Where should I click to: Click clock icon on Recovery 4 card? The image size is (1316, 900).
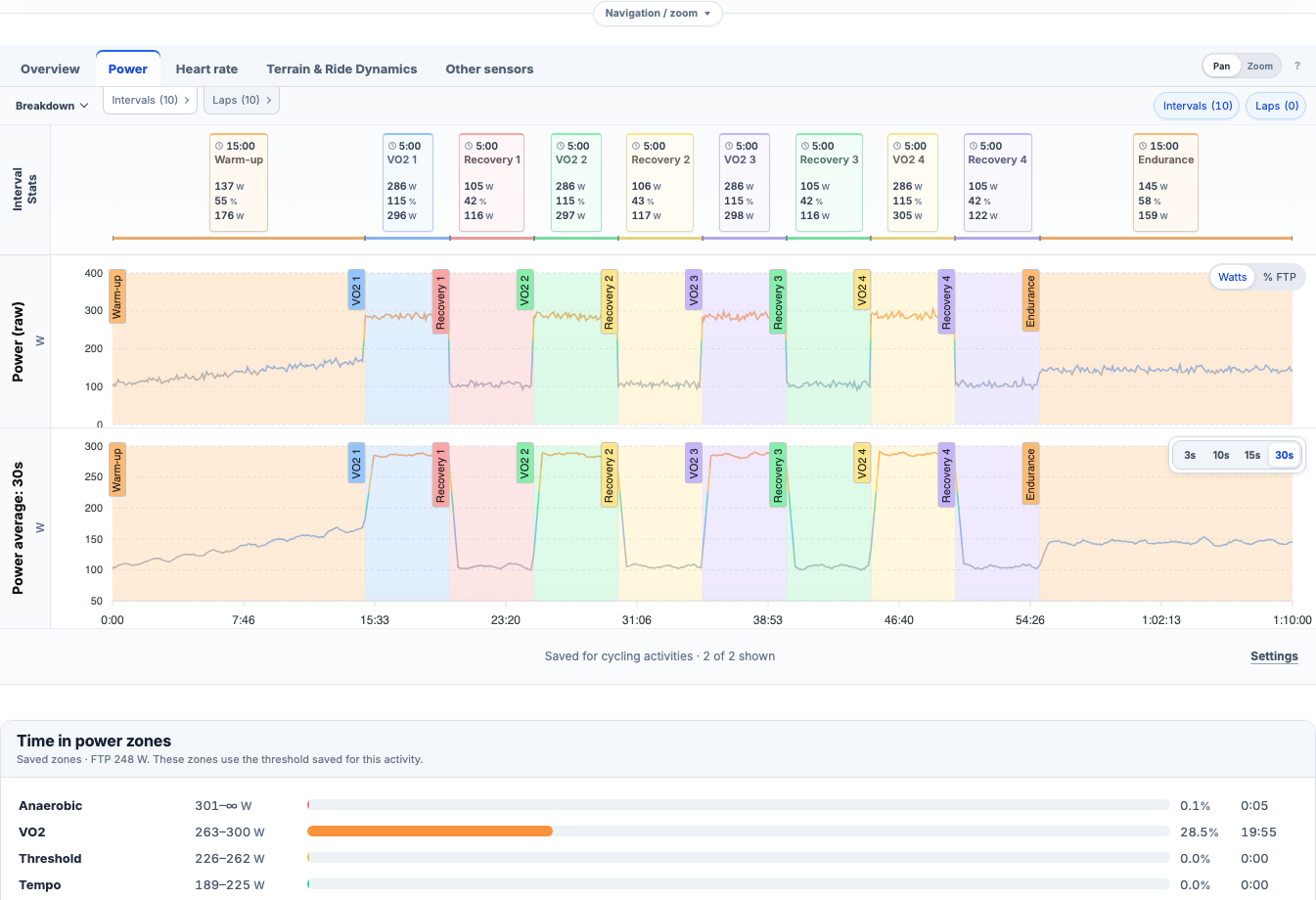(x=973, y=146)
